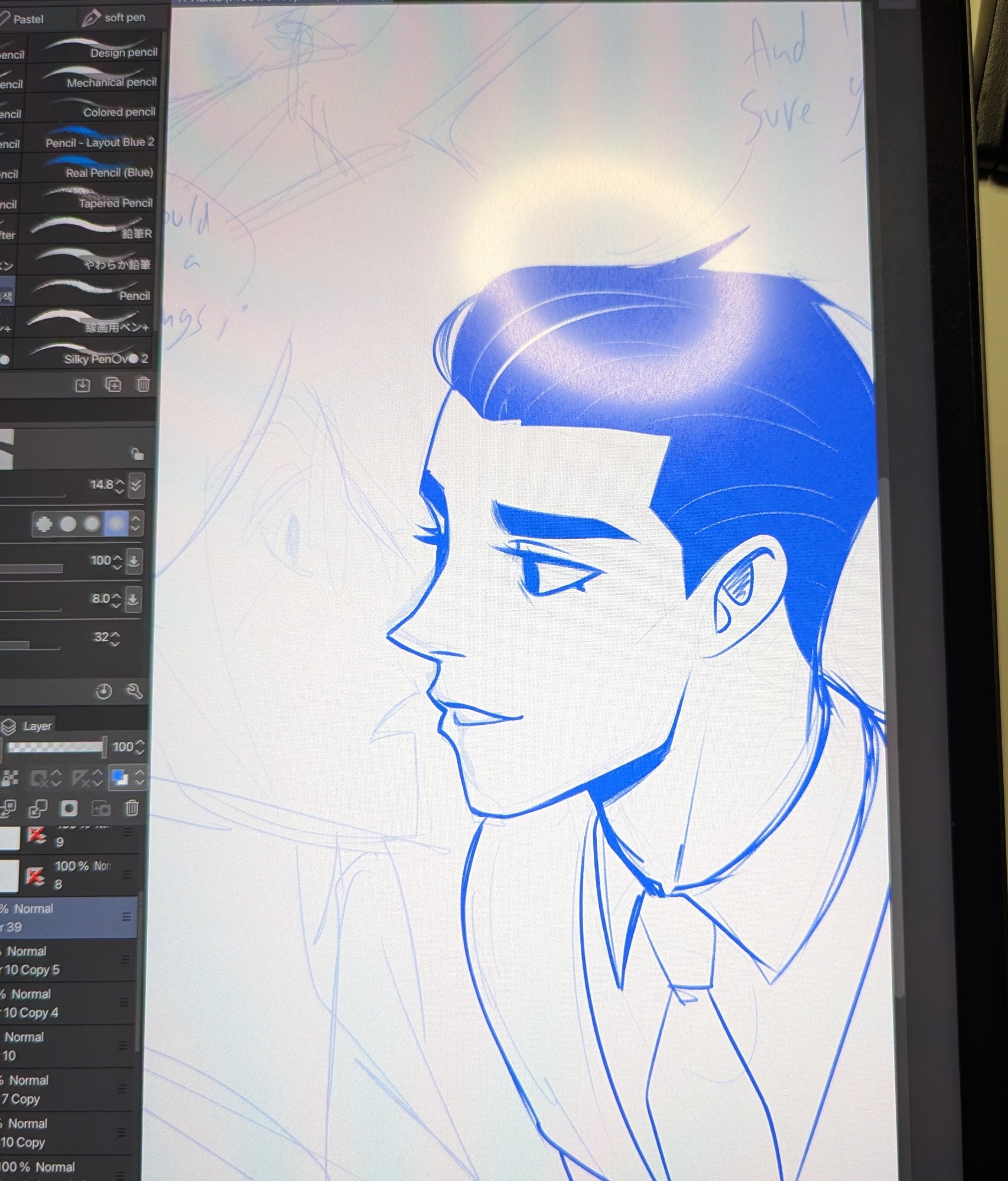1008x1181 pixels.
Task: Toggle the tool property lock icon
Action: point(136,453)
